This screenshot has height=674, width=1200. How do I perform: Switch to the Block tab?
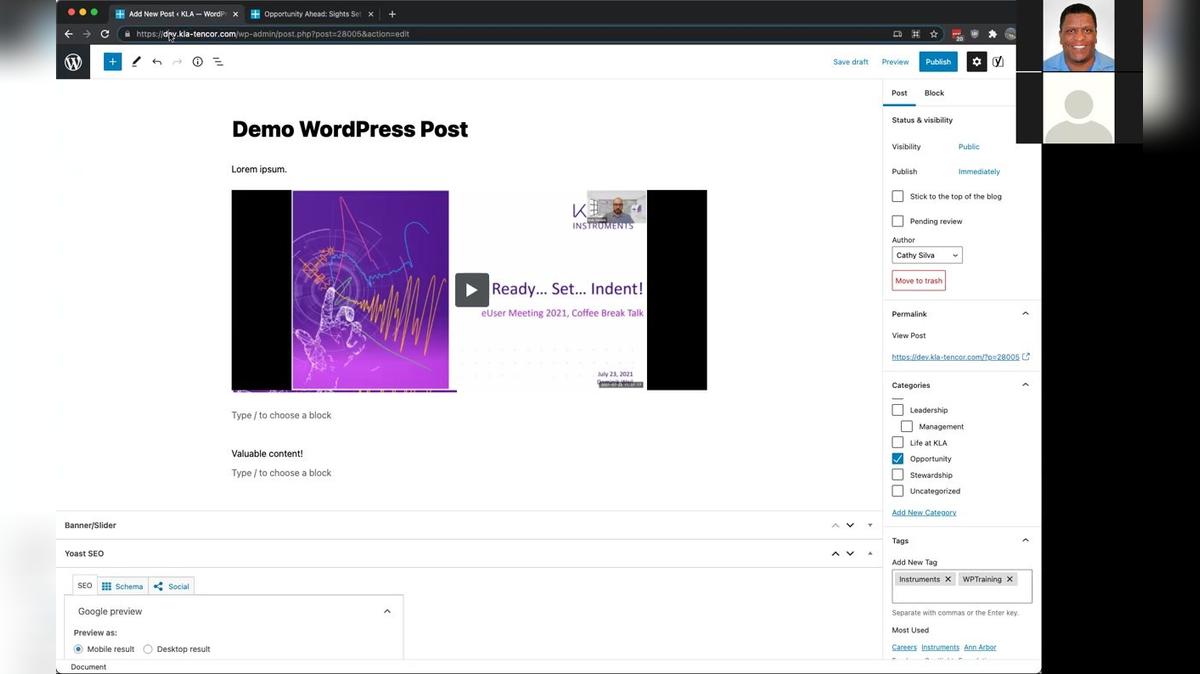[x=934, y=93]
